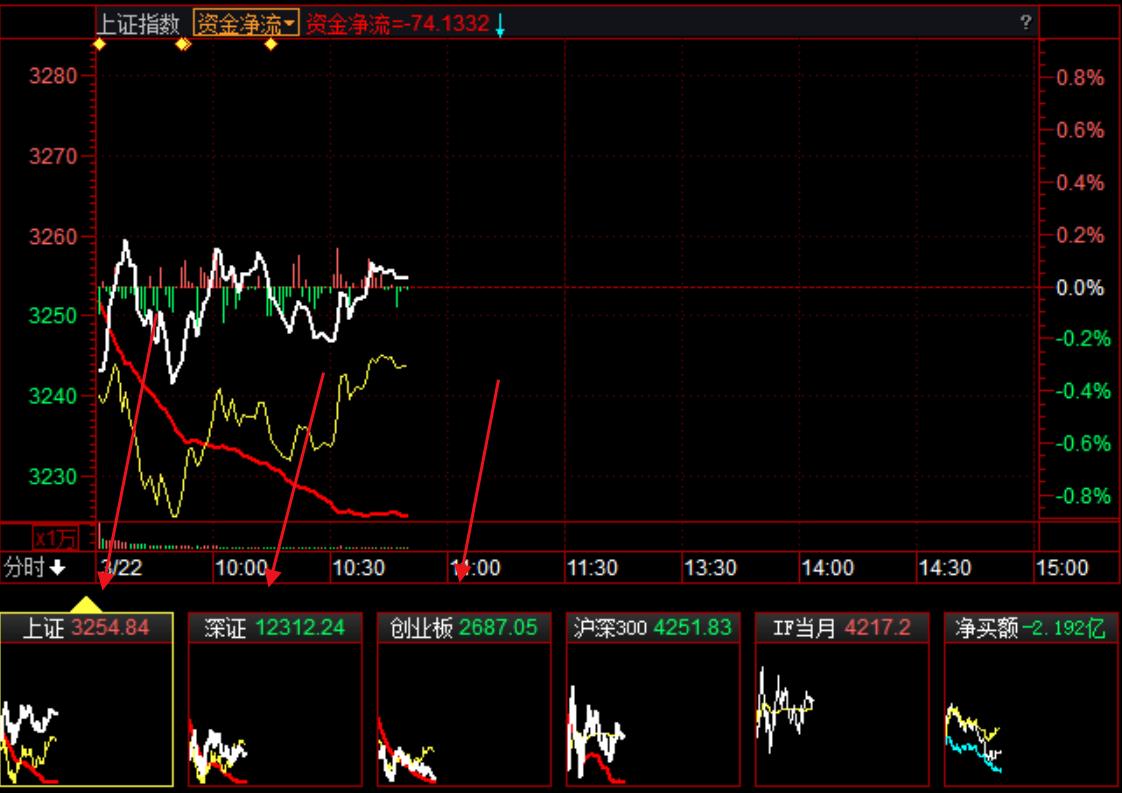
Task: Click the 上证指数 chart title
Action: pyautogui.click(x=139, y=24)
